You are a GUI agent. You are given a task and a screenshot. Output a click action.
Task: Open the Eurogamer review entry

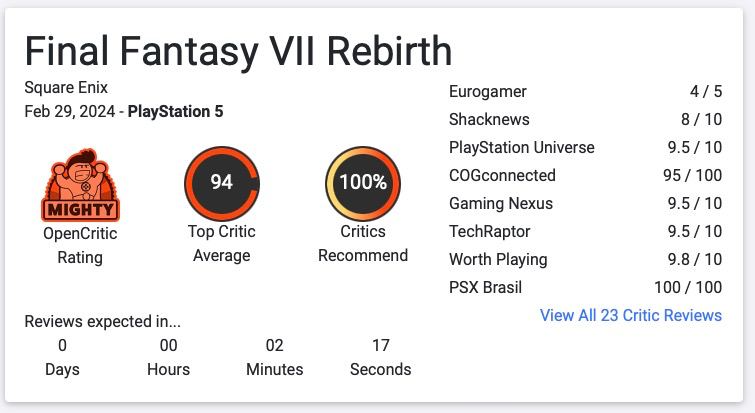tap(488, 91)
